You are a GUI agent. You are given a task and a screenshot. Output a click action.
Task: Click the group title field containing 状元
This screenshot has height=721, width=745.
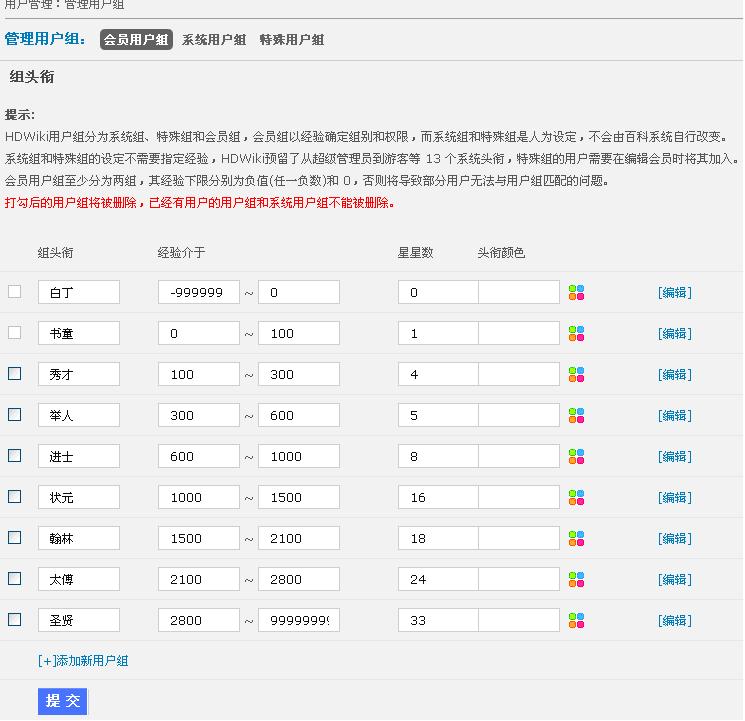[79, 497]
